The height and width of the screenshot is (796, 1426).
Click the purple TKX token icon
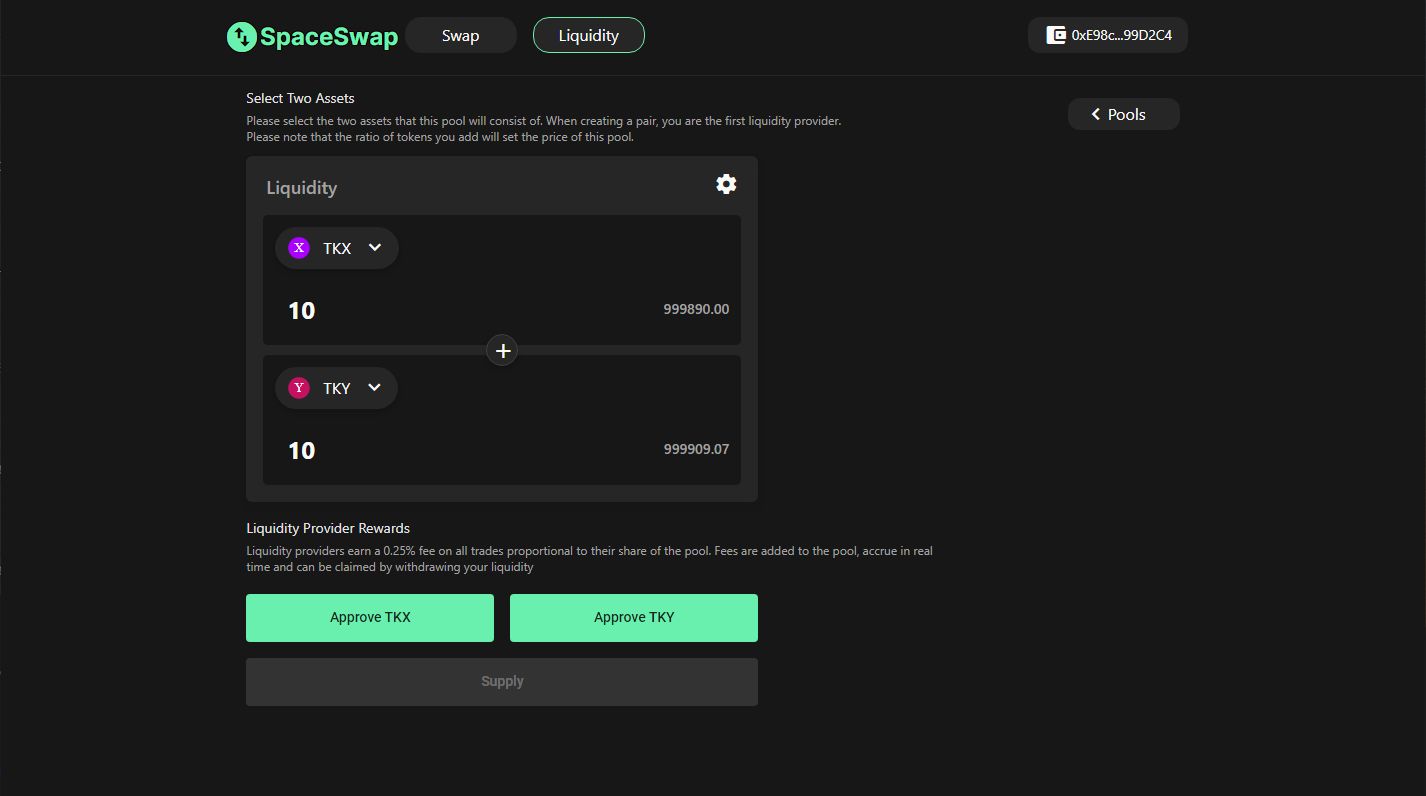click(x=299, y=248)
